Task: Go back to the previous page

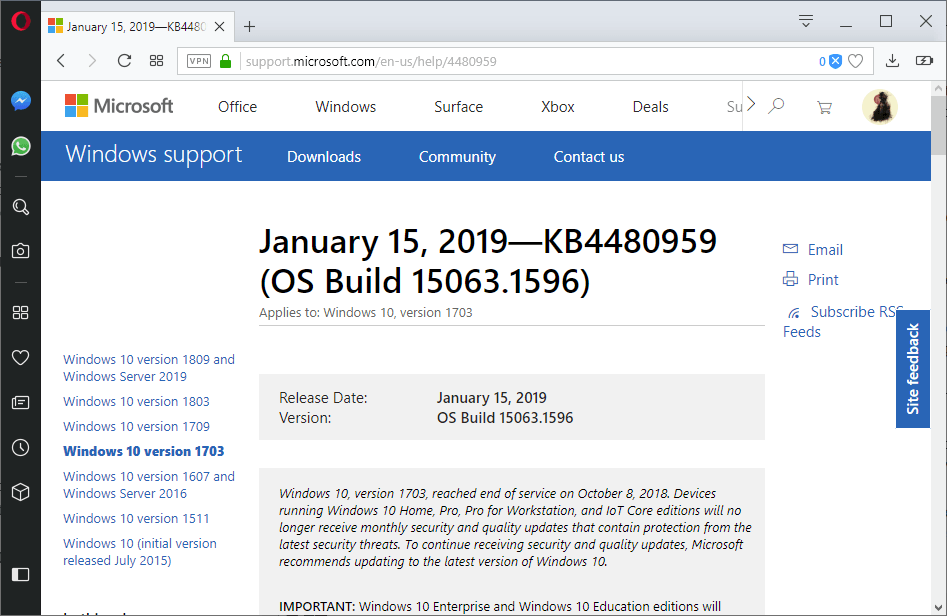Action: point(61,61)
